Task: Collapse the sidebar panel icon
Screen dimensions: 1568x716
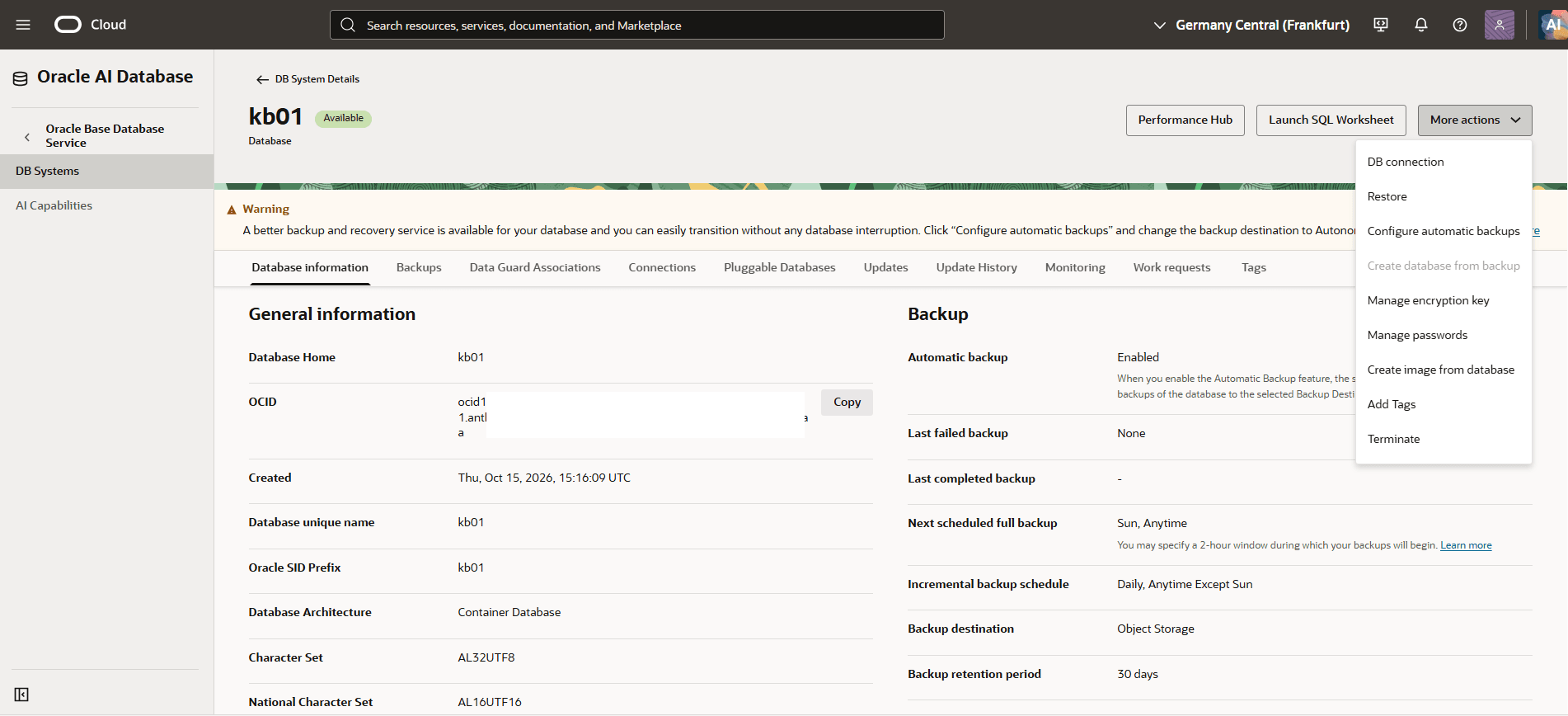Action: coord(21,695)
